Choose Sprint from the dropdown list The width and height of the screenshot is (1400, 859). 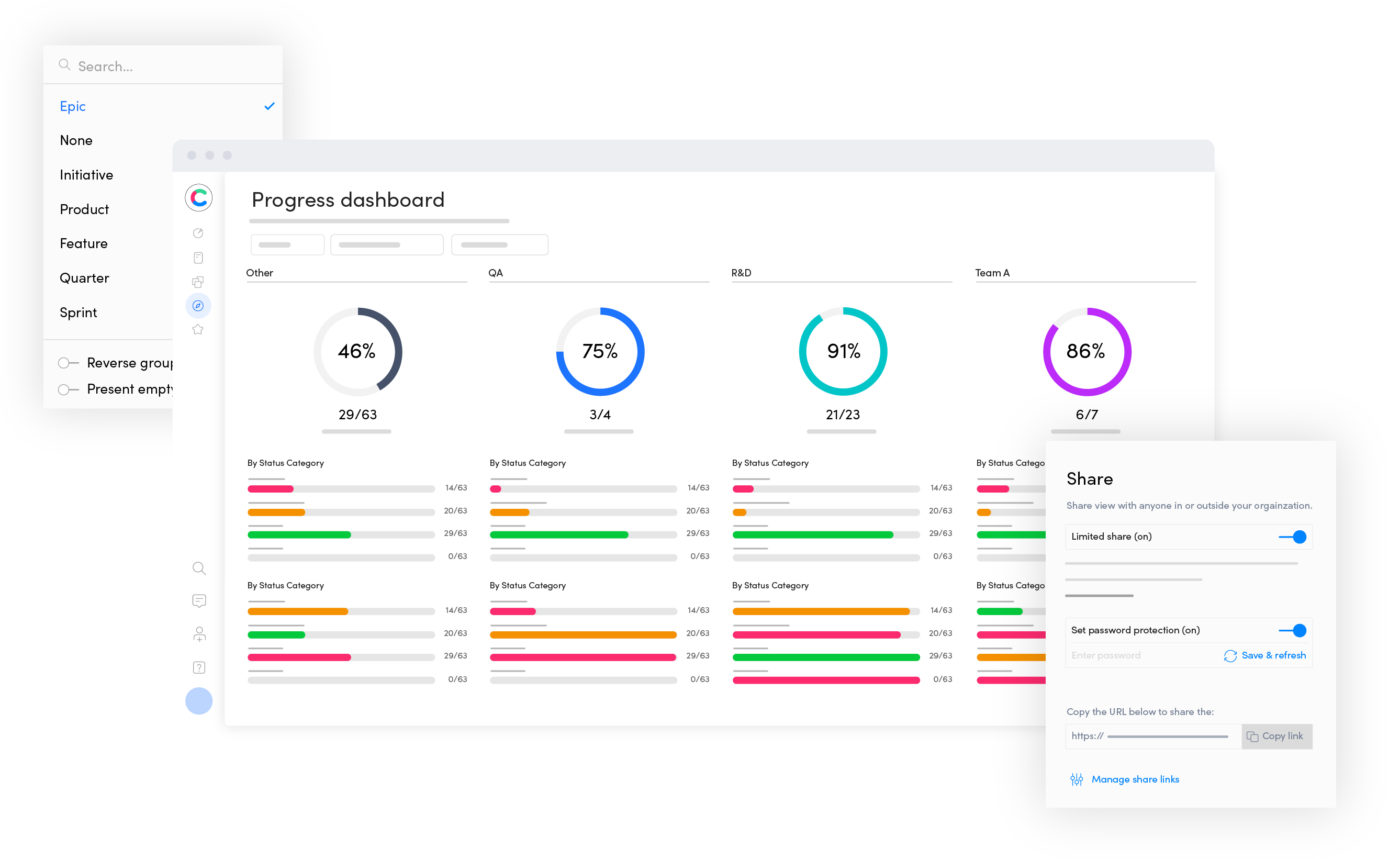click(78, 311)
